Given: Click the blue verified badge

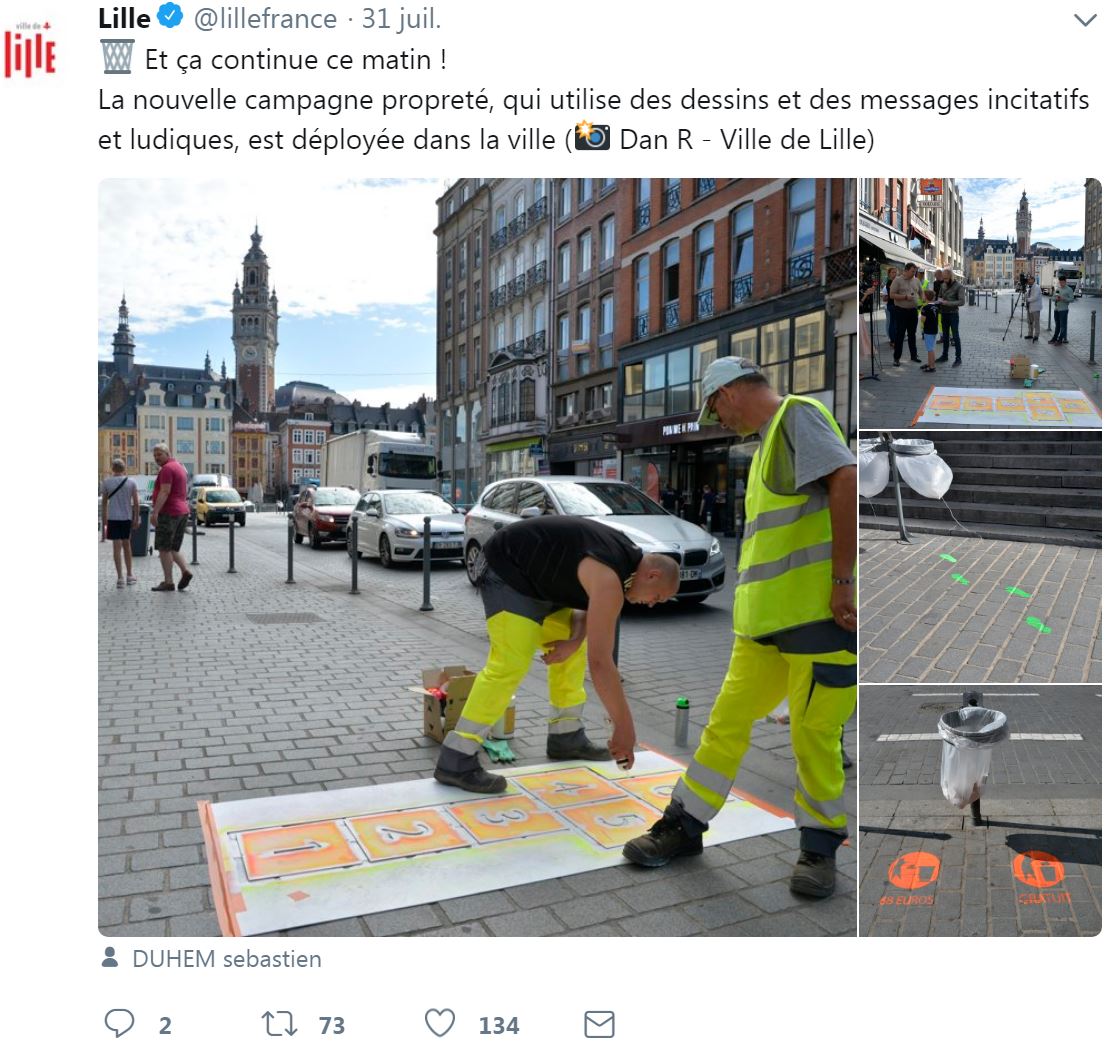Looking at the screenshot, I should point(170,17).
